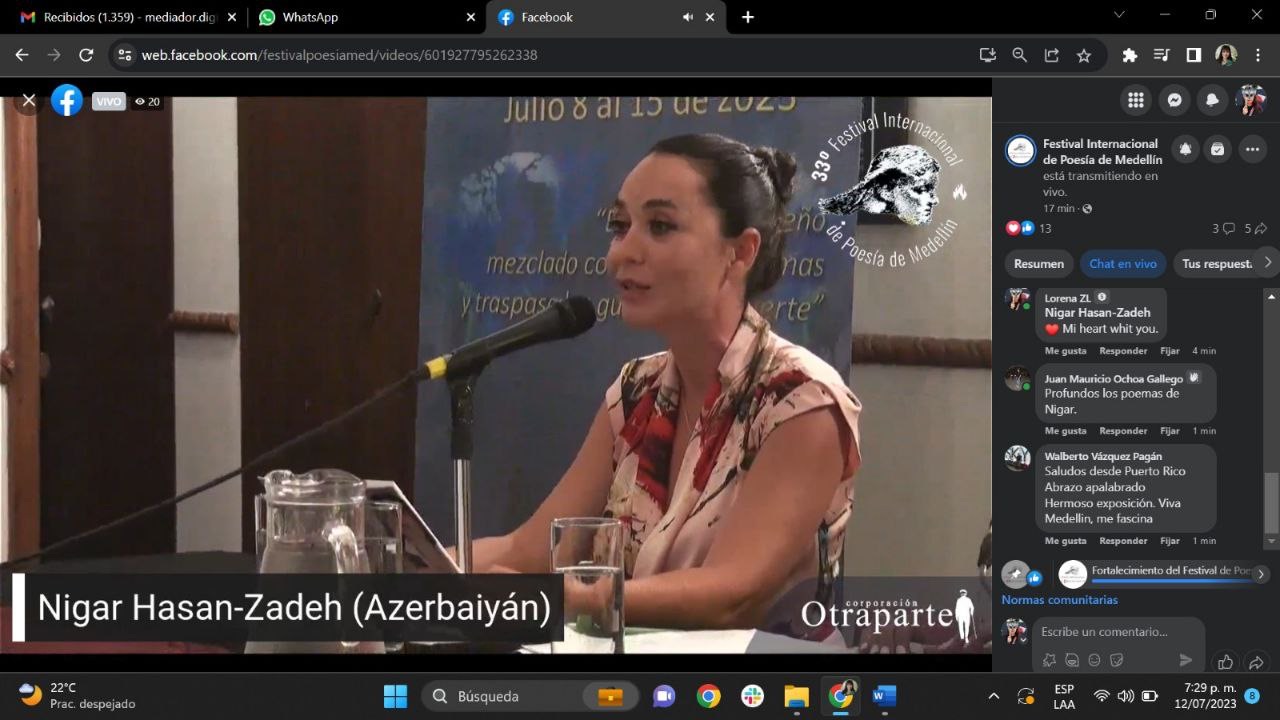Bookmark this page with the star icon
This screenshot has width=1280, height=720.
(1084, 55)
